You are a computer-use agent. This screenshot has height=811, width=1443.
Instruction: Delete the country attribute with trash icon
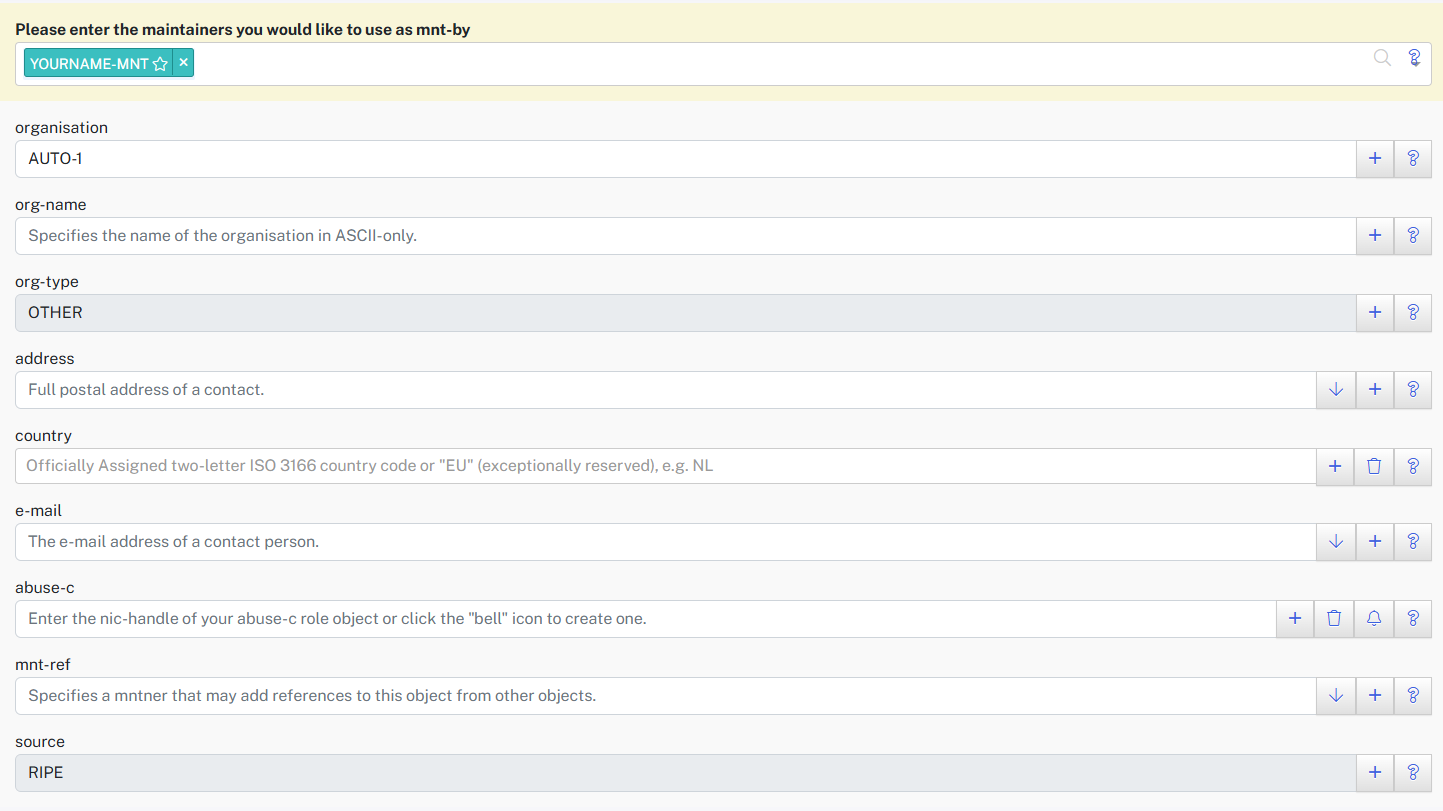[1374, 466]
